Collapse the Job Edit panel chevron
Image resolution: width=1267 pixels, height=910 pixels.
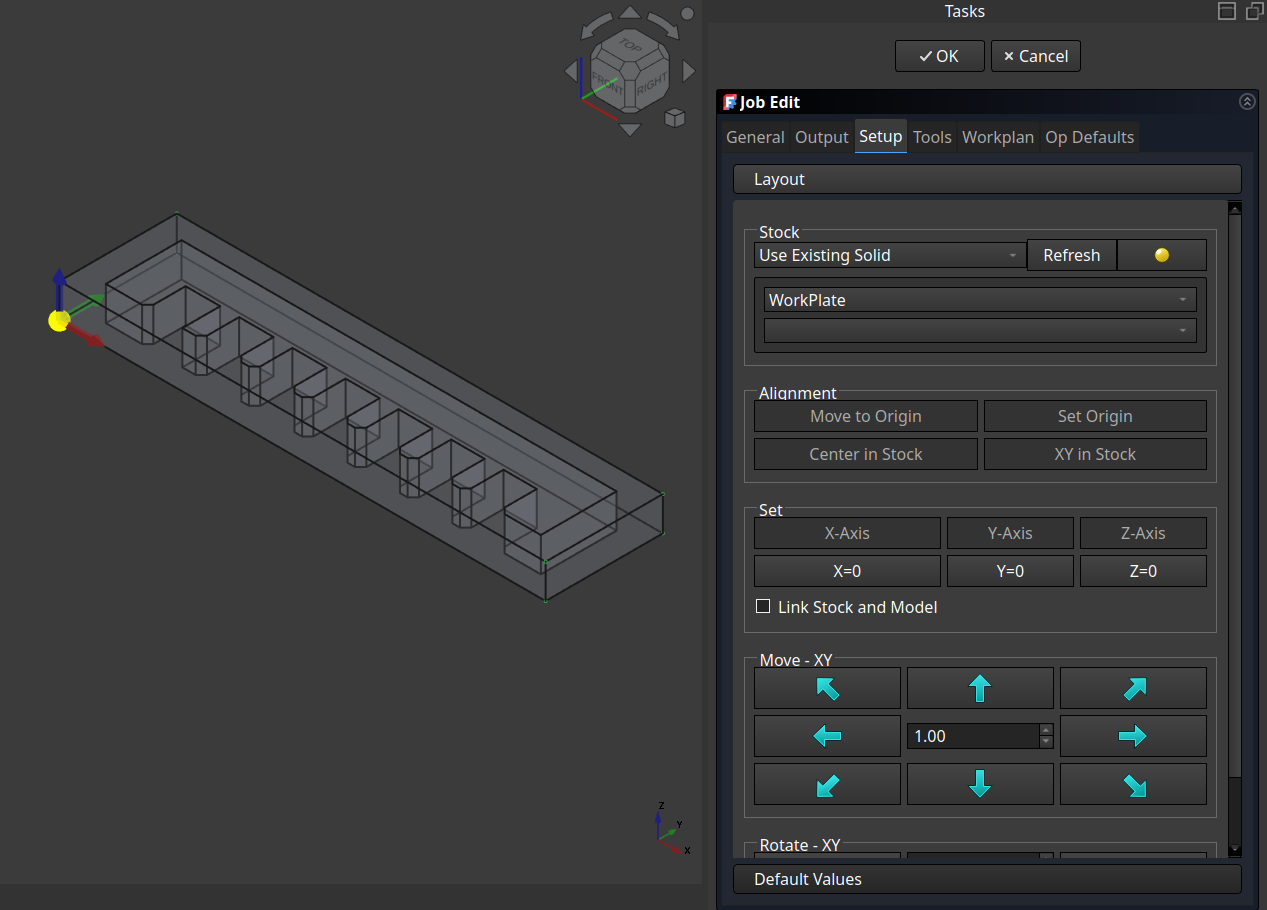(1247, 101)
